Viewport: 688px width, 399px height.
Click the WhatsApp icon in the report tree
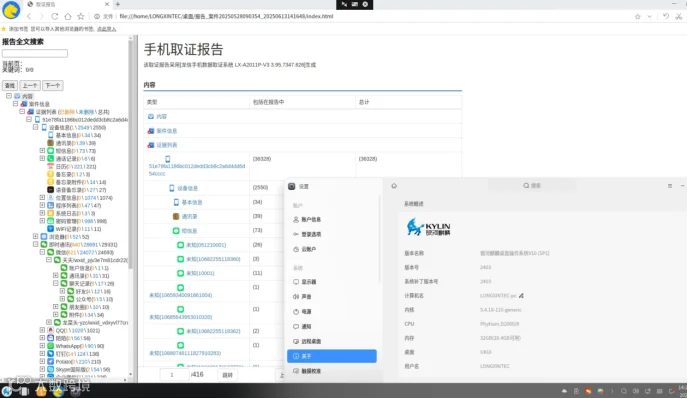click(x=50, y=346)
